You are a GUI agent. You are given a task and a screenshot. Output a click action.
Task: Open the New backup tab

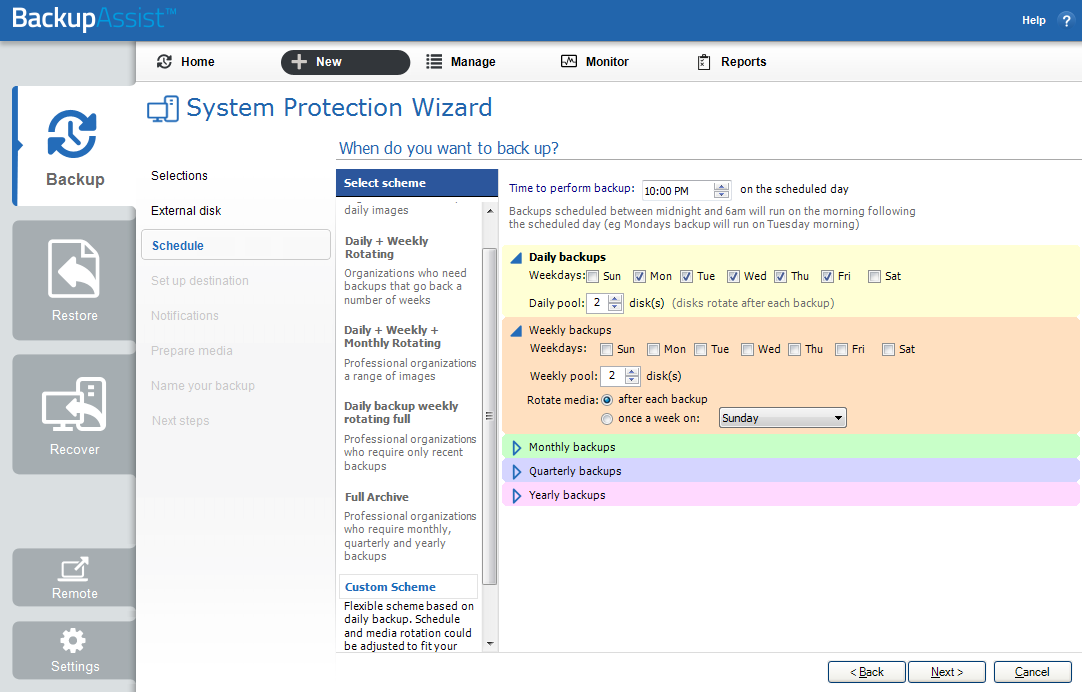pos(345,62)
